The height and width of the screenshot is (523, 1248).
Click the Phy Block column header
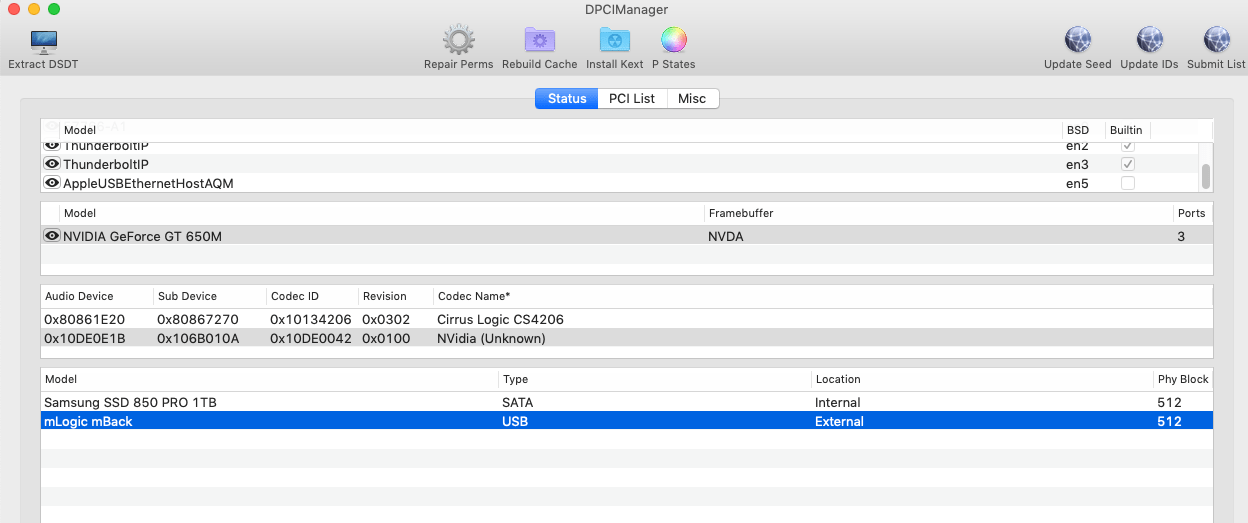1183,379
